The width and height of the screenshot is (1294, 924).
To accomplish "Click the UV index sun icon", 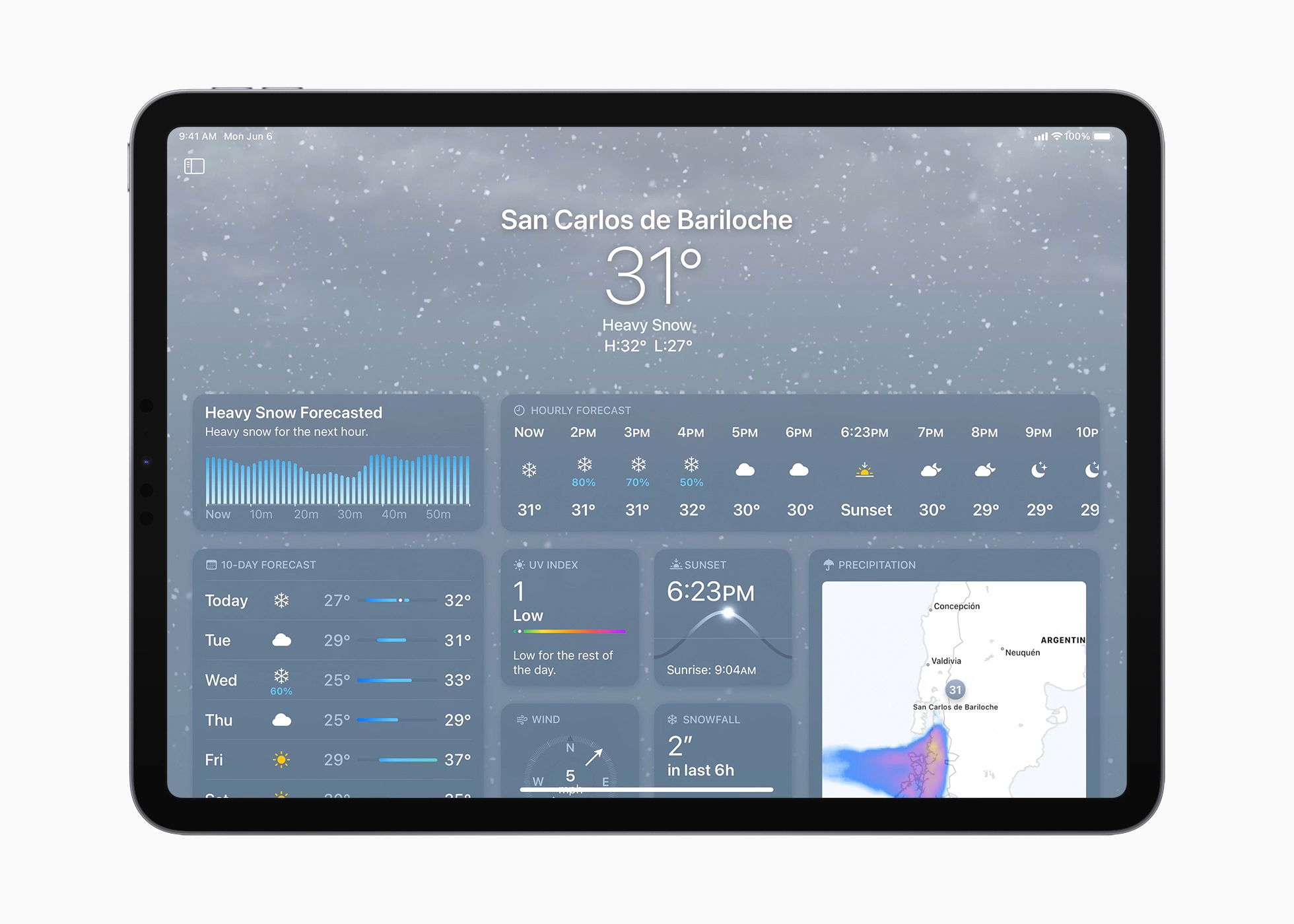I will (x=517, y=565).
